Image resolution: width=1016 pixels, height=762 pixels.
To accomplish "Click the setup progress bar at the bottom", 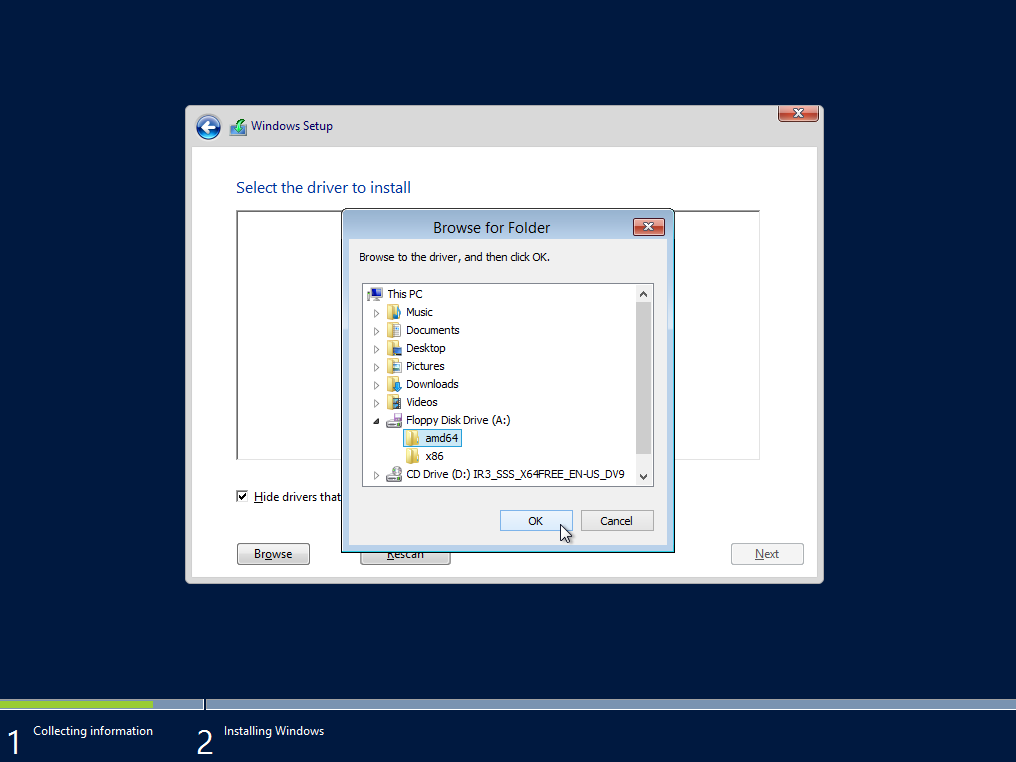I will pyautogui.click(x=508, y=704).
